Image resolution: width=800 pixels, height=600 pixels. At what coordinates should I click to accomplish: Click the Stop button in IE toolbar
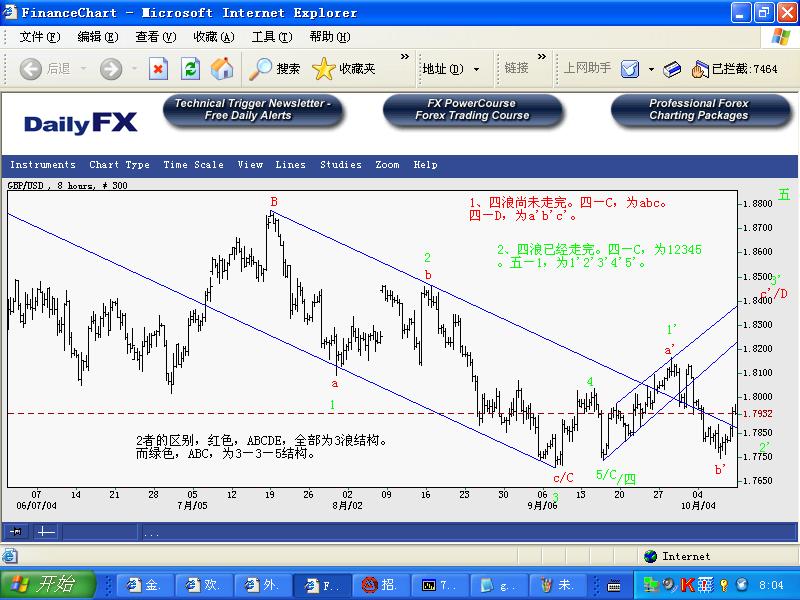coord(158,69)
